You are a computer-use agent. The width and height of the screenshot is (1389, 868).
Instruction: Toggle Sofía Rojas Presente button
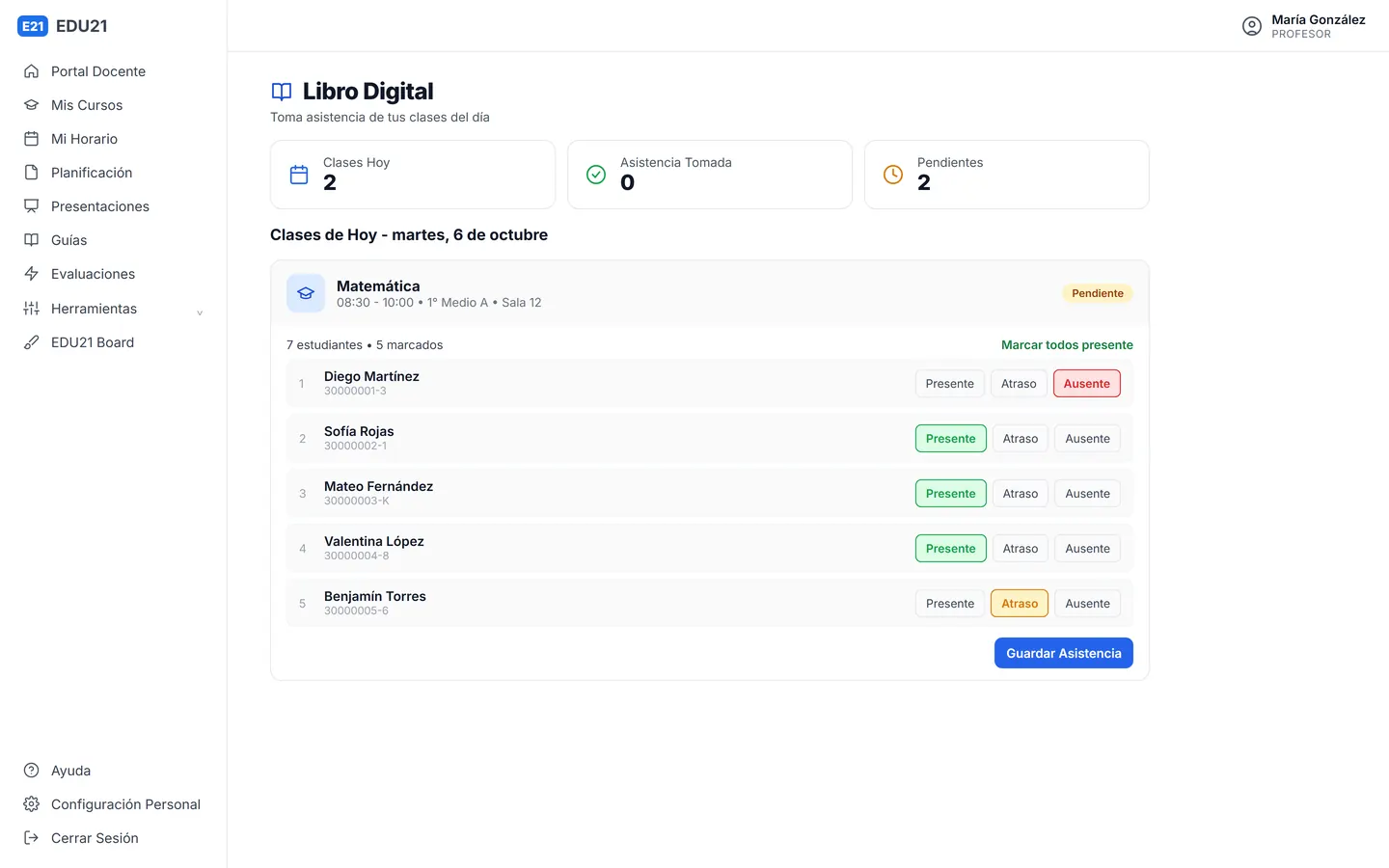tap(951, 439)
